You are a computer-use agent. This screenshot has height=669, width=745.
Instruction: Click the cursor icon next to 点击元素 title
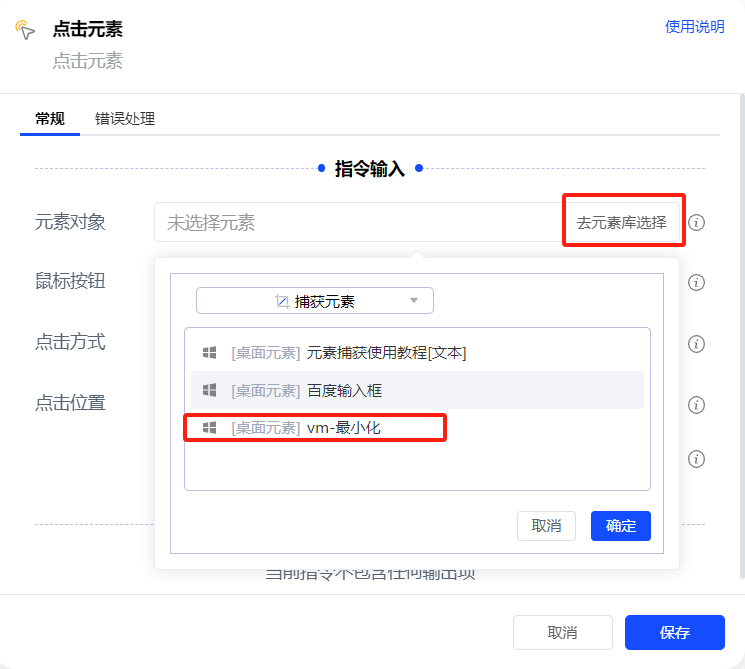[x=25, y=30]
